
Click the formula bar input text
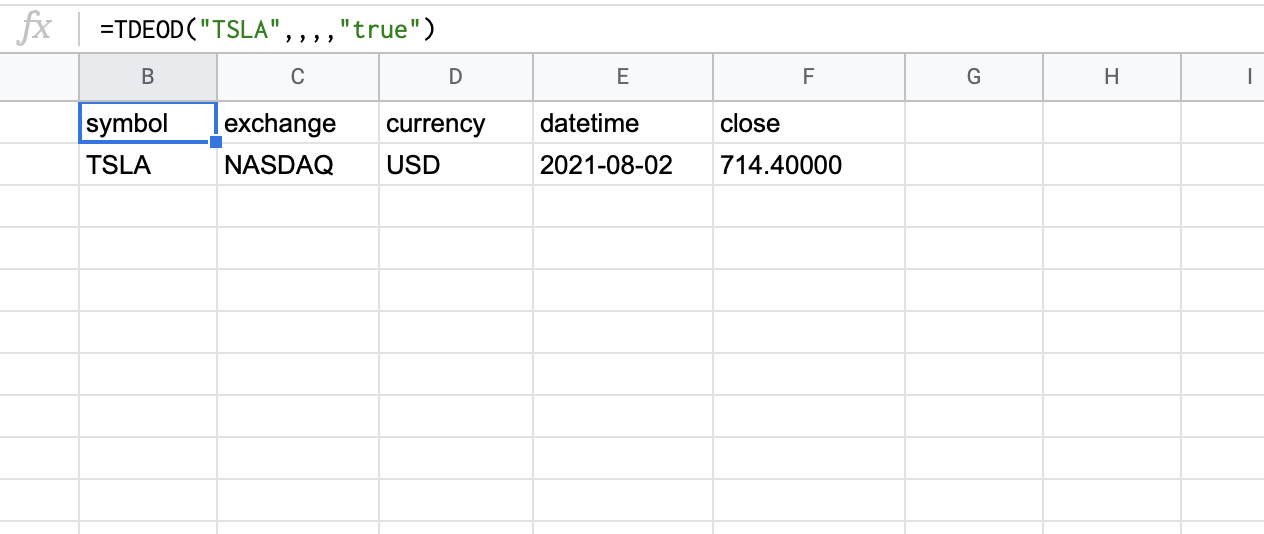click(268, 29)
